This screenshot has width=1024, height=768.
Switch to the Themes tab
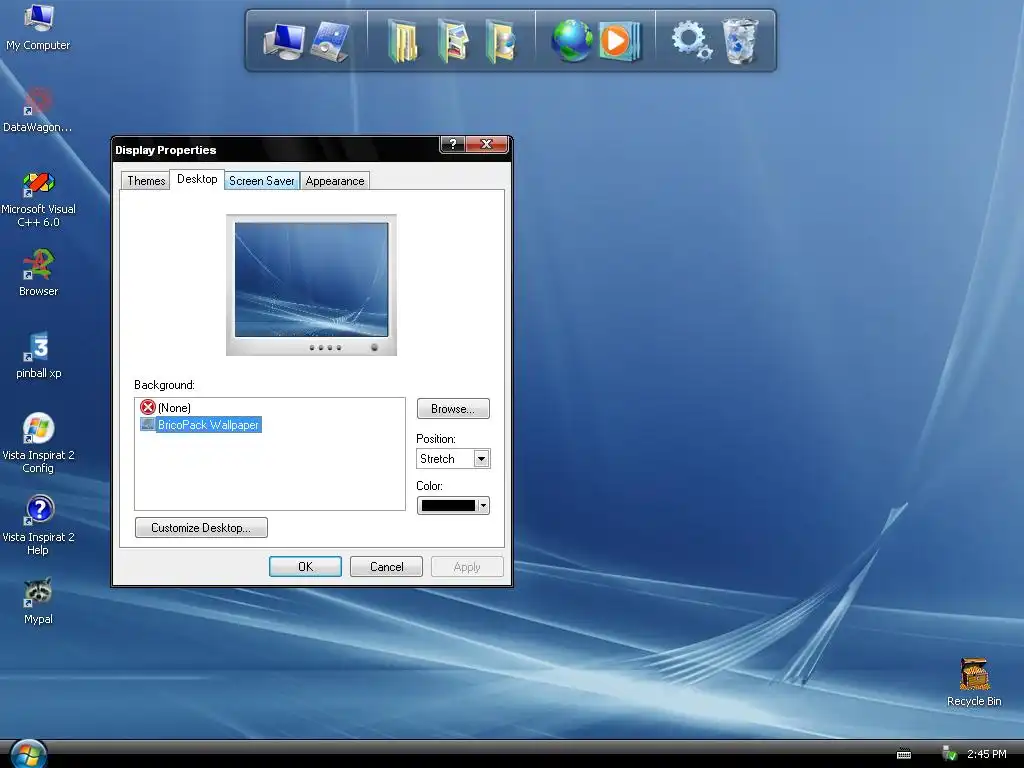pos(146,181)
